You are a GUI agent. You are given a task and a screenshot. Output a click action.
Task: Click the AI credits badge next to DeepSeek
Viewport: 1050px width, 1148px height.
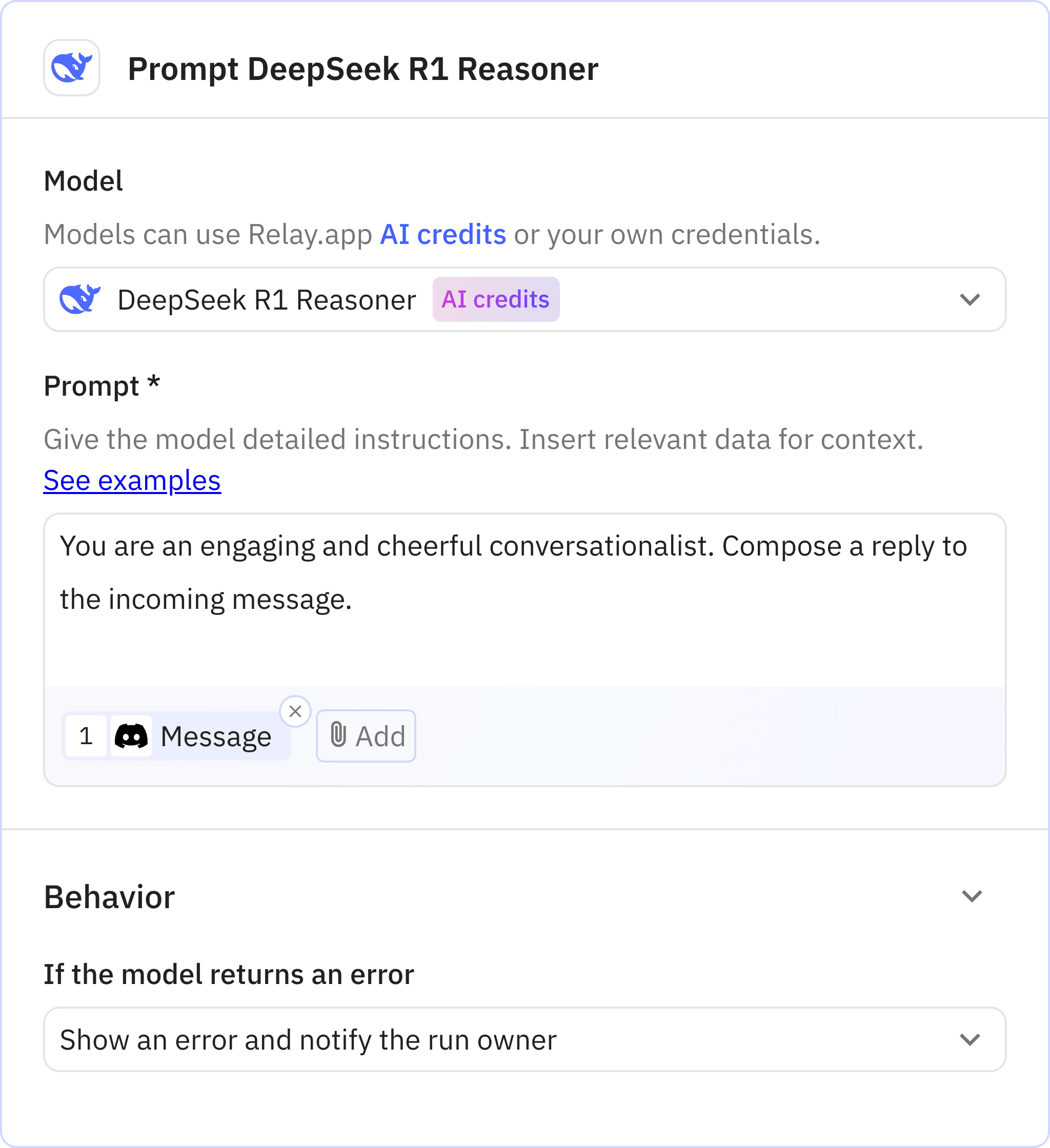click(x=495, y=299)
